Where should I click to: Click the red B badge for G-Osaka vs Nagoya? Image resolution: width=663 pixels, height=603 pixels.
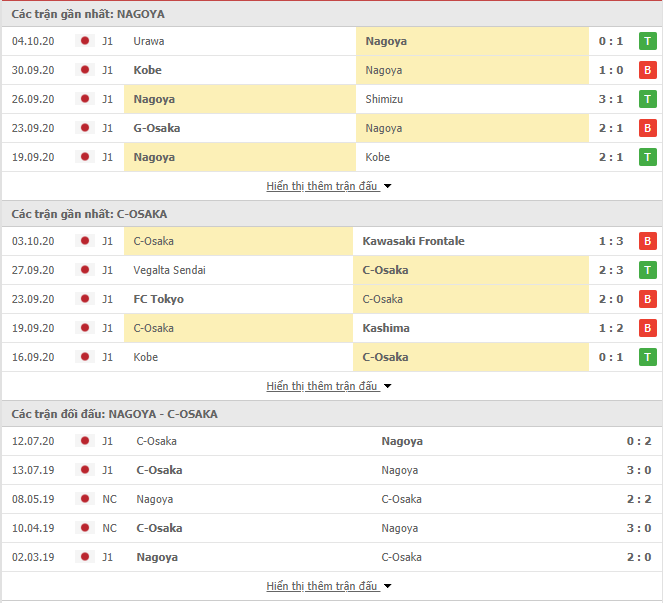click(647, 128)
